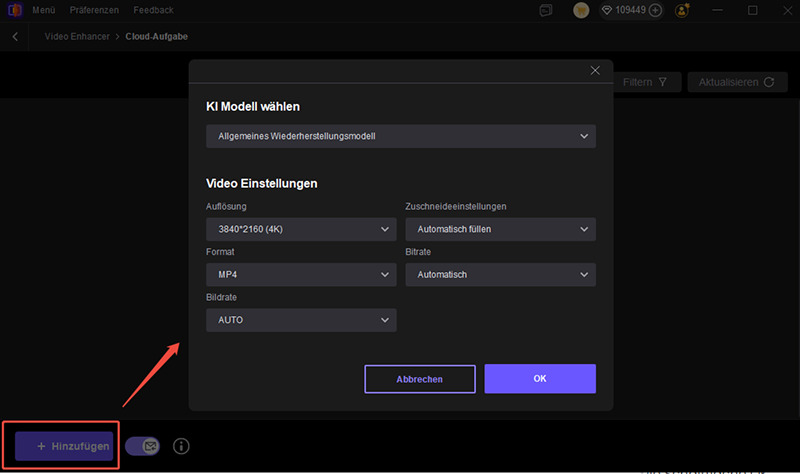Toggle the email notification switch
800x474 pixels.
click(143, 446)
